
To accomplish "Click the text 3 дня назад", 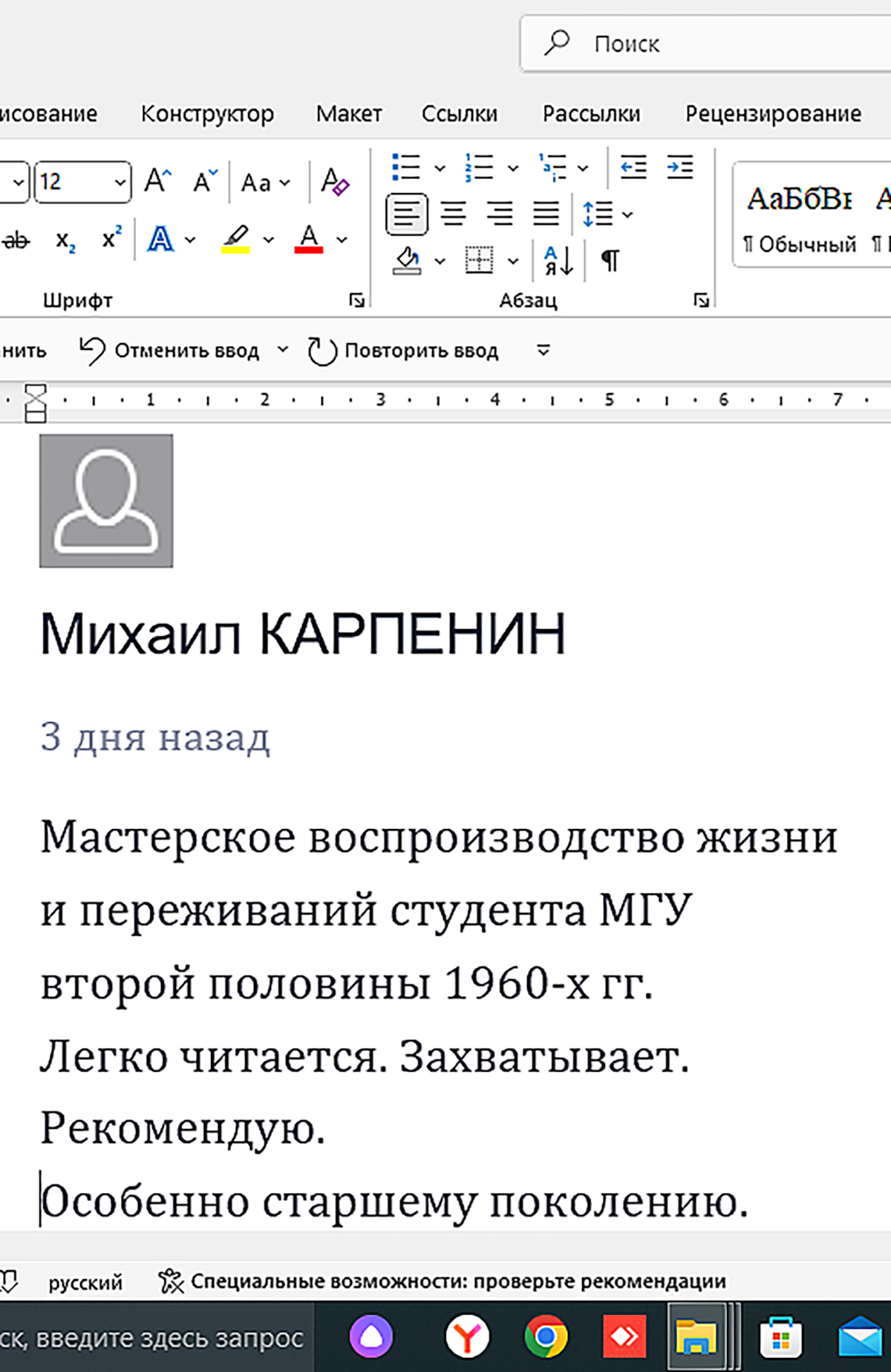I will coord(155,737).
